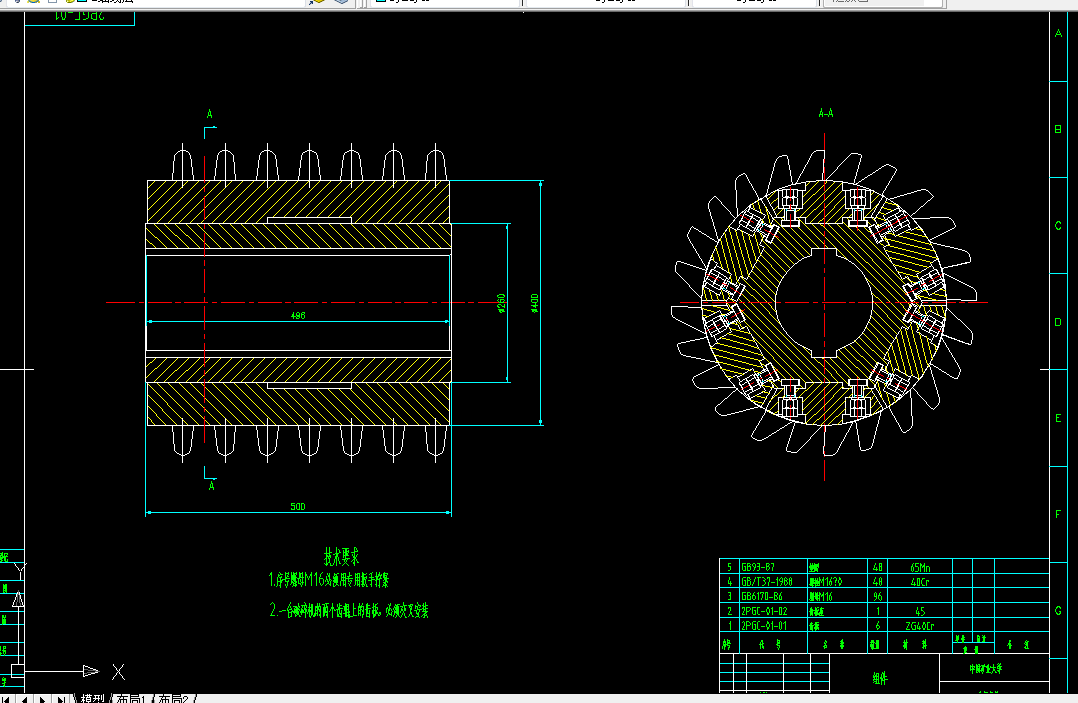Image resolution: width=1078 pixels, height=703 pixels.
Task: Select the material 45 cell in row 2
Action: pyautogui.click(x=920, y=611)
